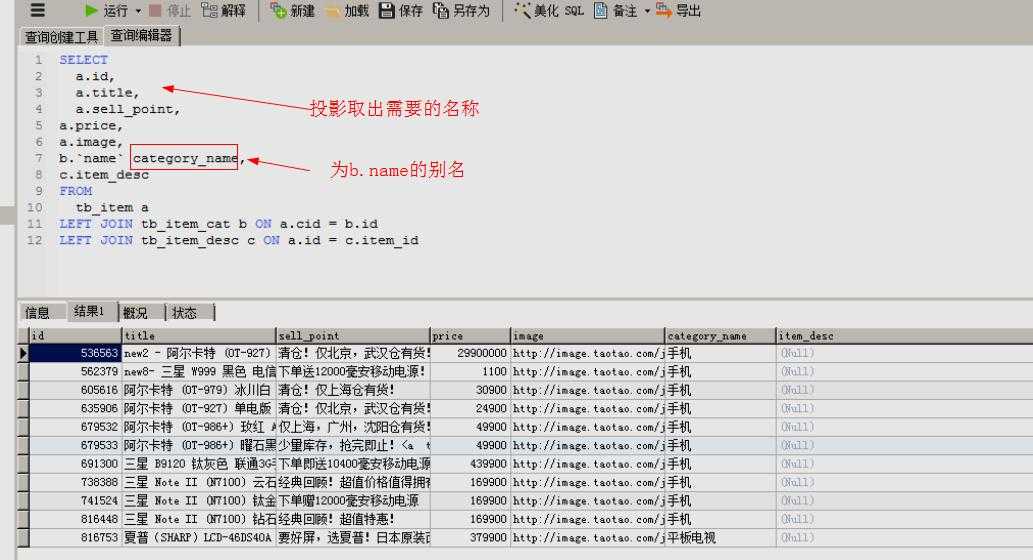The height and width of the screenshot is (560, 1033).
Task: Select the id cell 679533
Action: (75, 445)
